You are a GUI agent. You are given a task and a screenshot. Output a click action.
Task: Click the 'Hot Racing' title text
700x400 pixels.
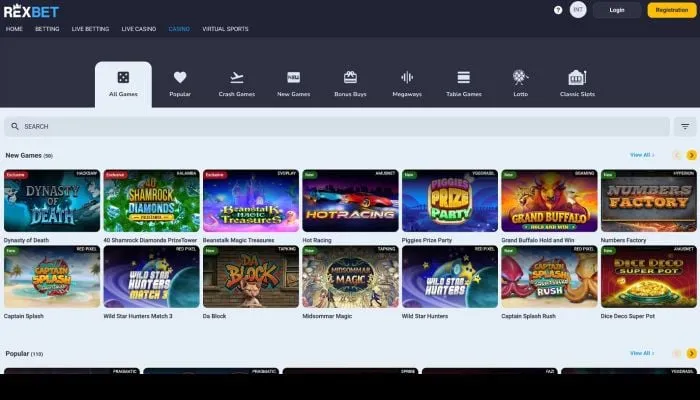[317, 240]
